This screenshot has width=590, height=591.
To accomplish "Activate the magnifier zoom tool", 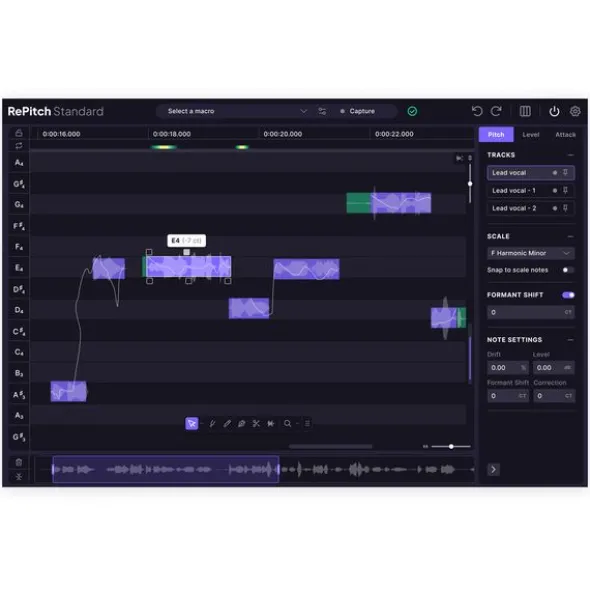I will [287, 424].
